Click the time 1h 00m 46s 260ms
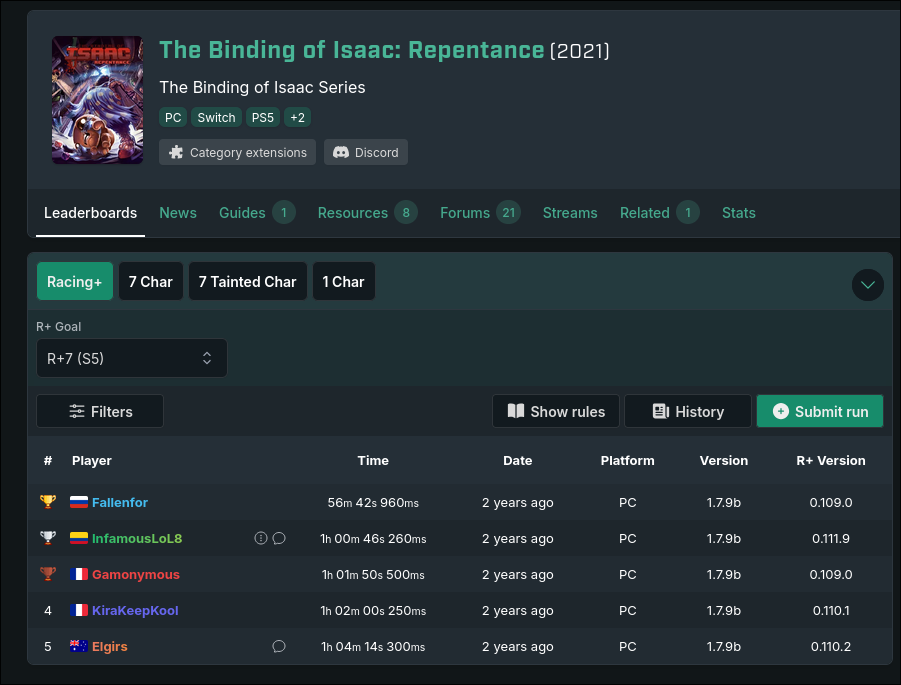901x685 pixels. [x=373, y=539]
